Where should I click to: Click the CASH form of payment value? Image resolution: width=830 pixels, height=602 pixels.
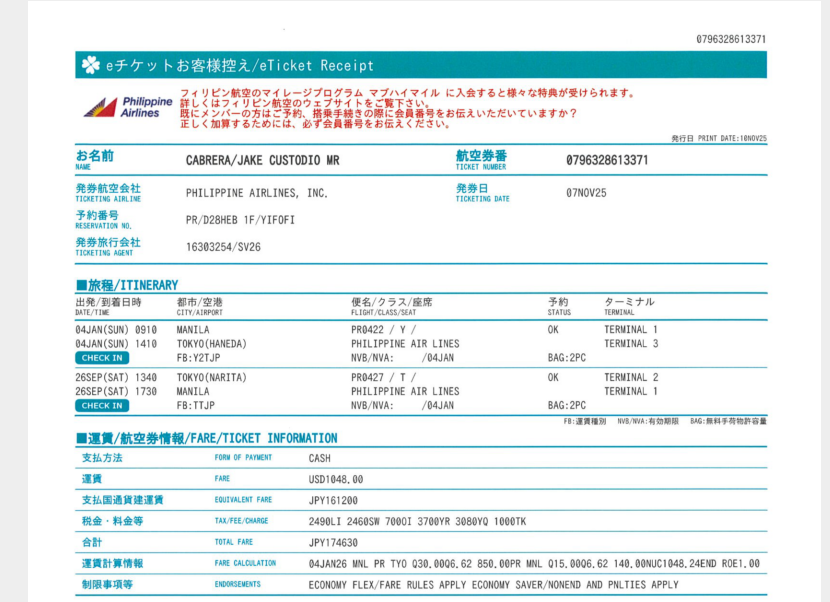pyautogui.click(x=320, y=458)
